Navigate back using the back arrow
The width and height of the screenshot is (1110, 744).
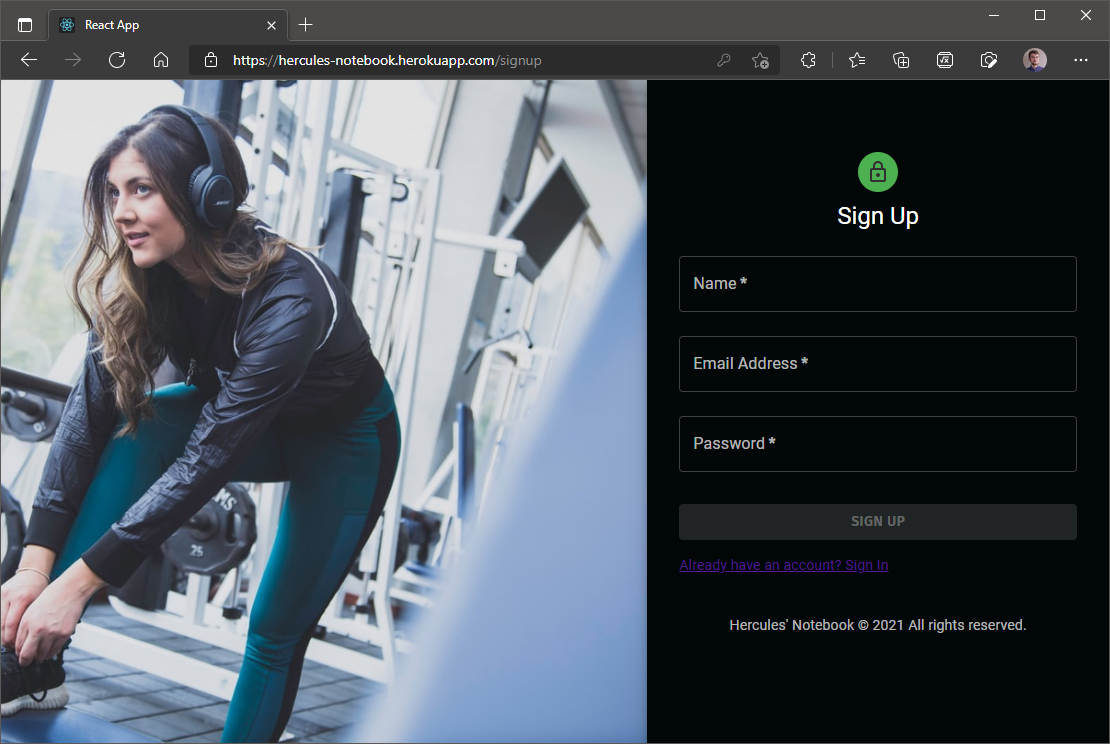coord(28,60)
